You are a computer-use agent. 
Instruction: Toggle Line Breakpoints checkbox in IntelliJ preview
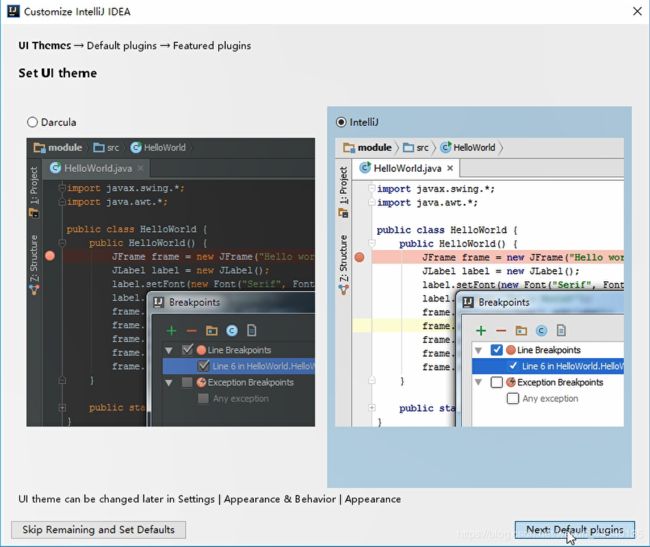(497, 350)
